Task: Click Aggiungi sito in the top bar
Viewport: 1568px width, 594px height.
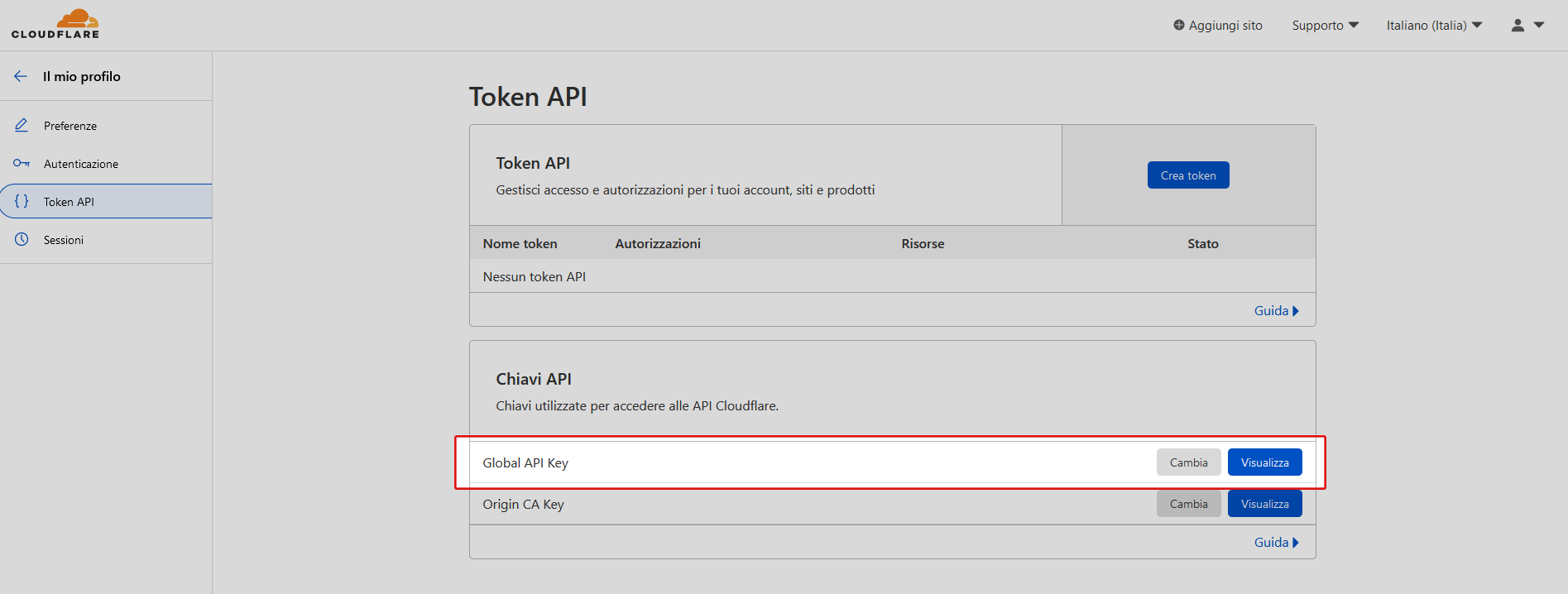Action: (1218, 25)
